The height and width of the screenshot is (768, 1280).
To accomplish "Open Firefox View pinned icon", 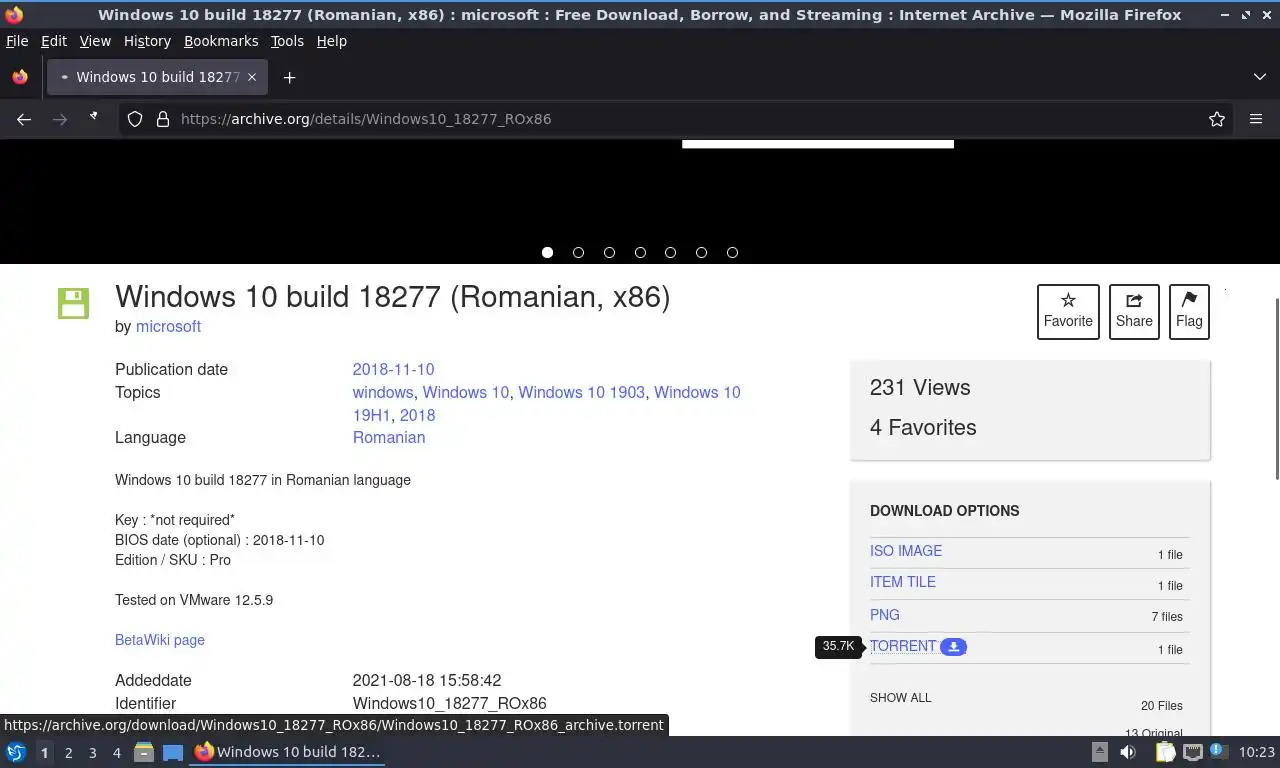I will point(20,77).
